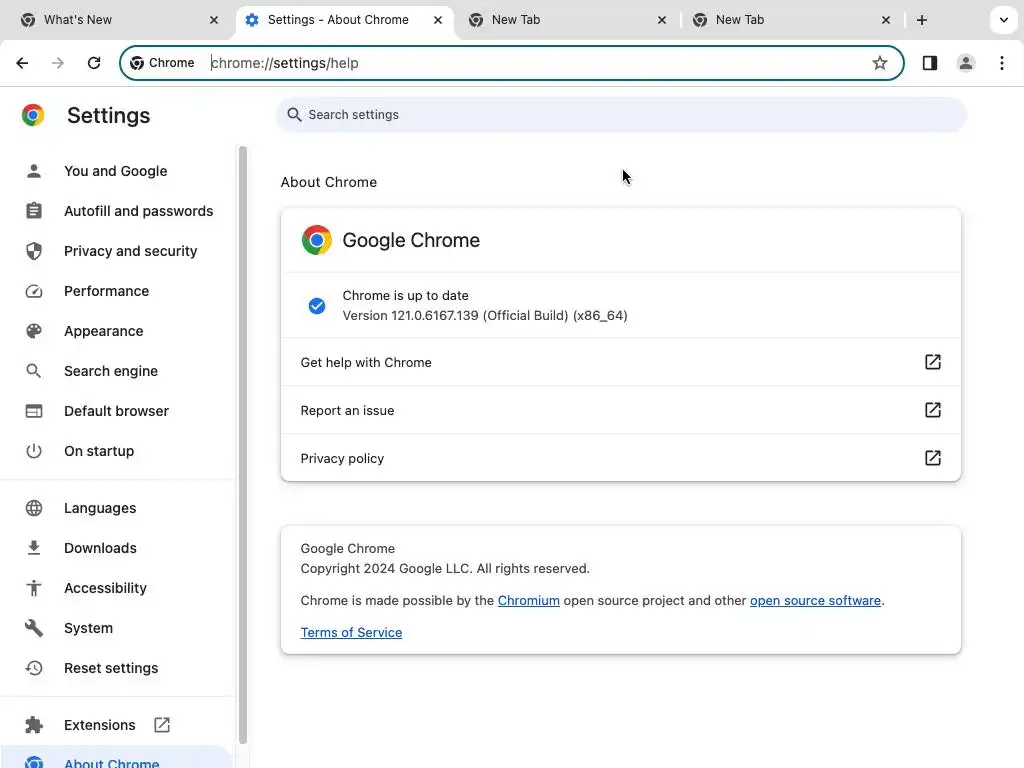Close the Settings - About Chrome tab
The image size is (1024, 768).
[x=438, y=20]
